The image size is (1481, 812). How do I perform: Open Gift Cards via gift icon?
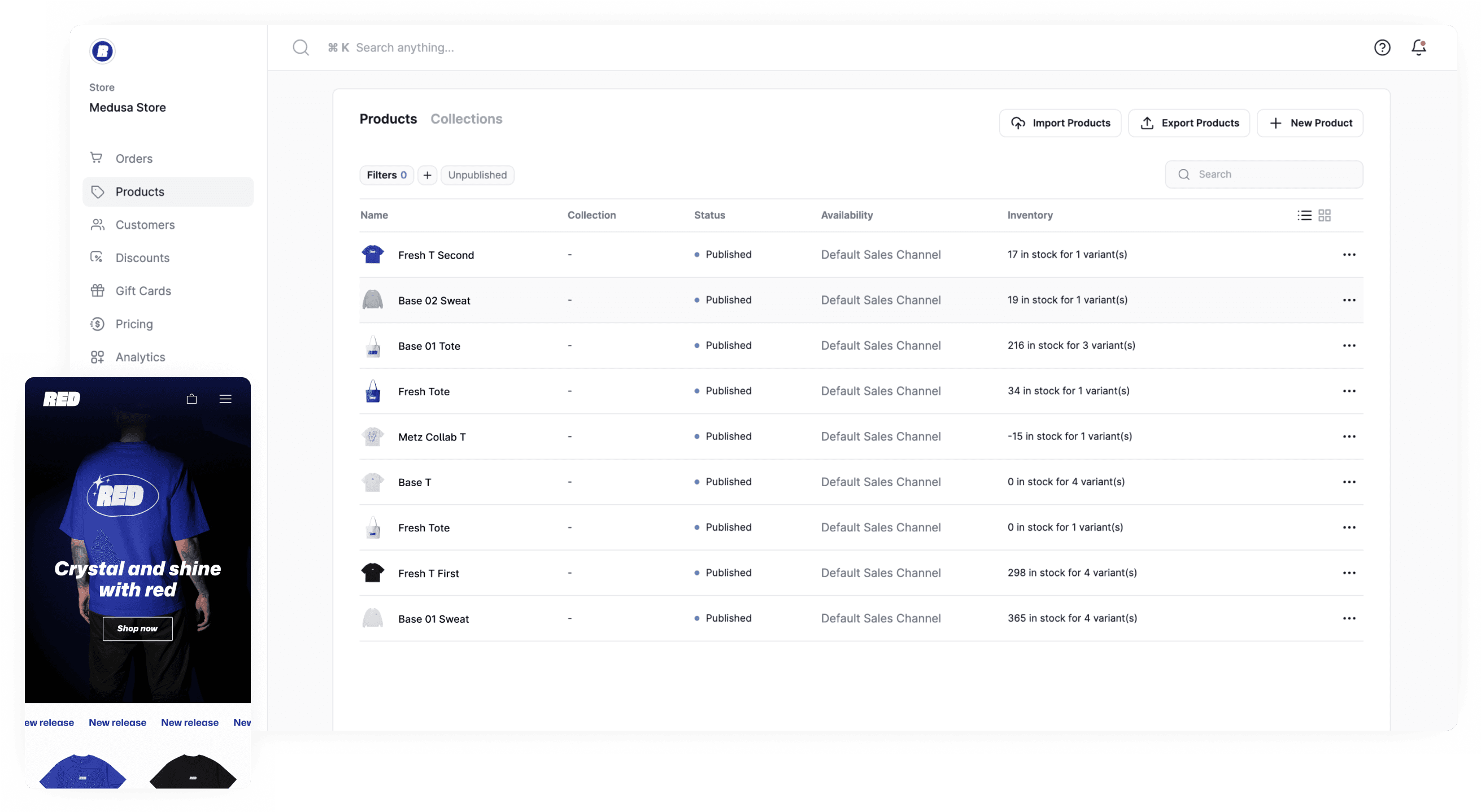click(x=97, y=290)
